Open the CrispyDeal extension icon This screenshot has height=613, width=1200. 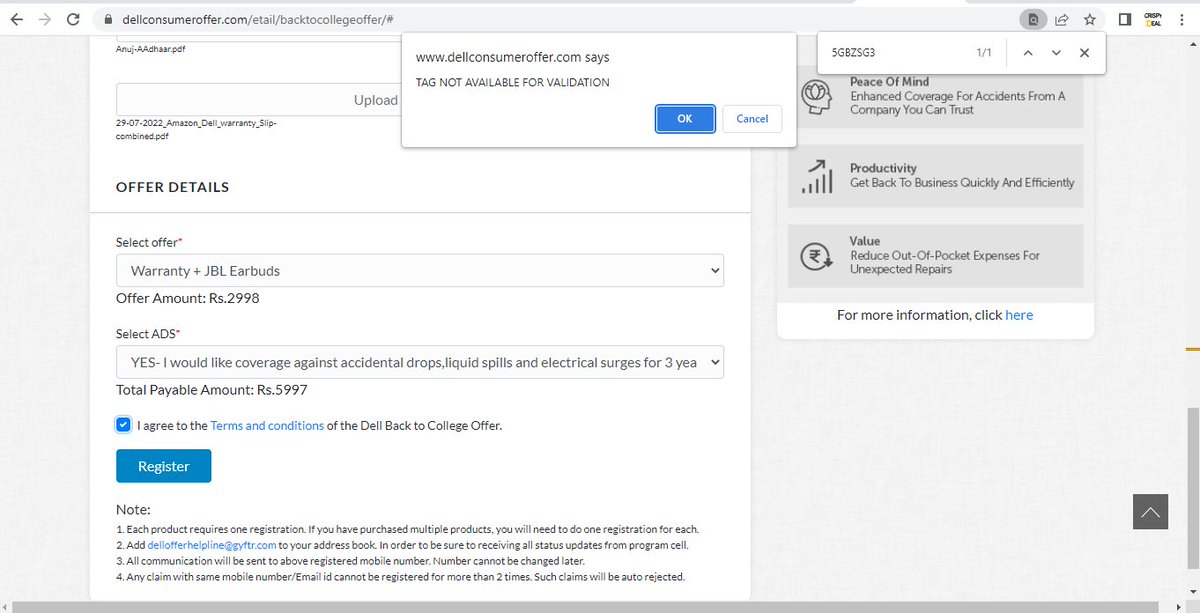(1151, 19)
